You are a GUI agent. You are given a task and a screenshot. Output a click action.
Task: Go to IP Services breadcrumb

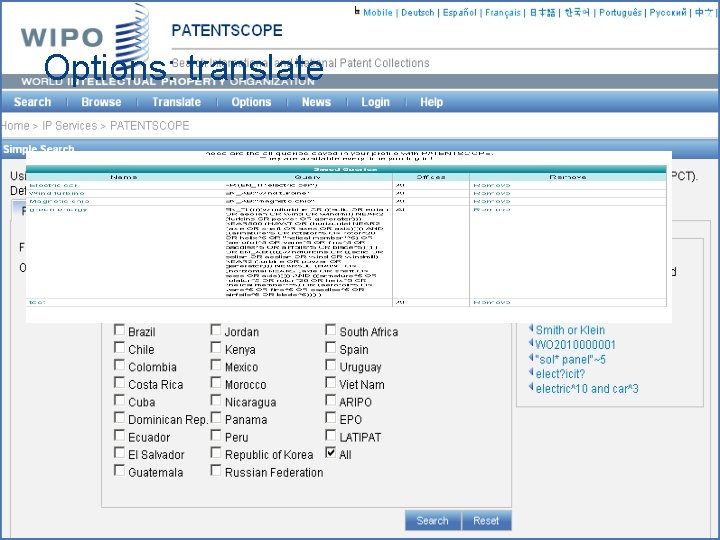[x=69, y=126]
